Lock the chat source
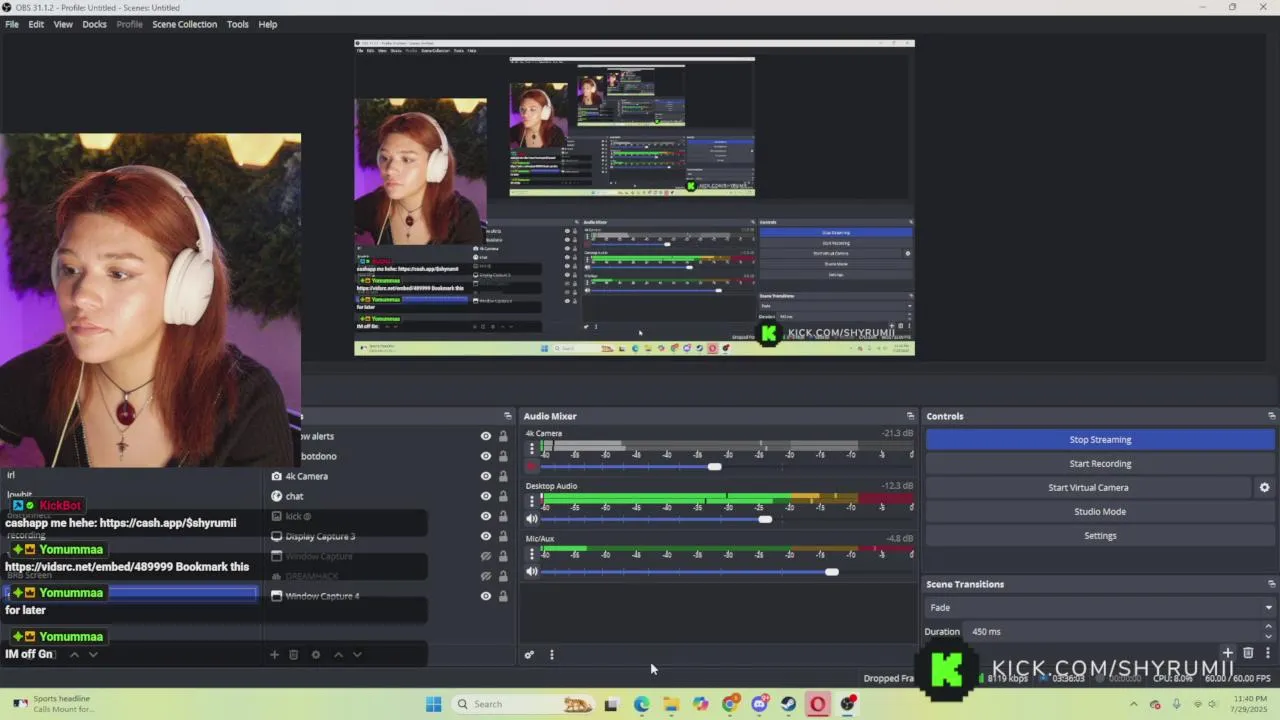The width and height of the screenshot is (1280, 720). (503, 496)
